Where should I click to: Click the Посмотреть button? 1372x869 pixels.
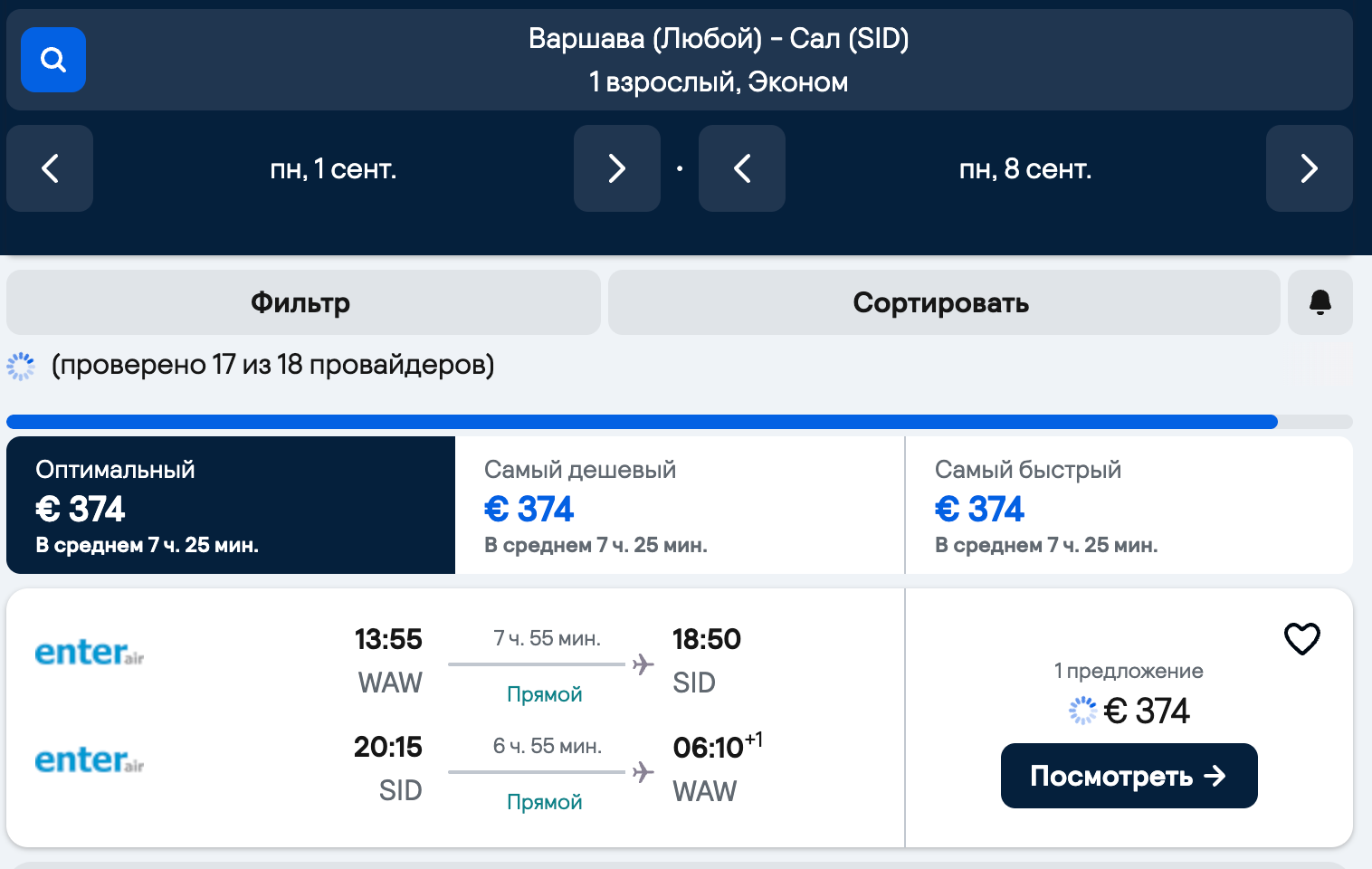[1129, 776]
